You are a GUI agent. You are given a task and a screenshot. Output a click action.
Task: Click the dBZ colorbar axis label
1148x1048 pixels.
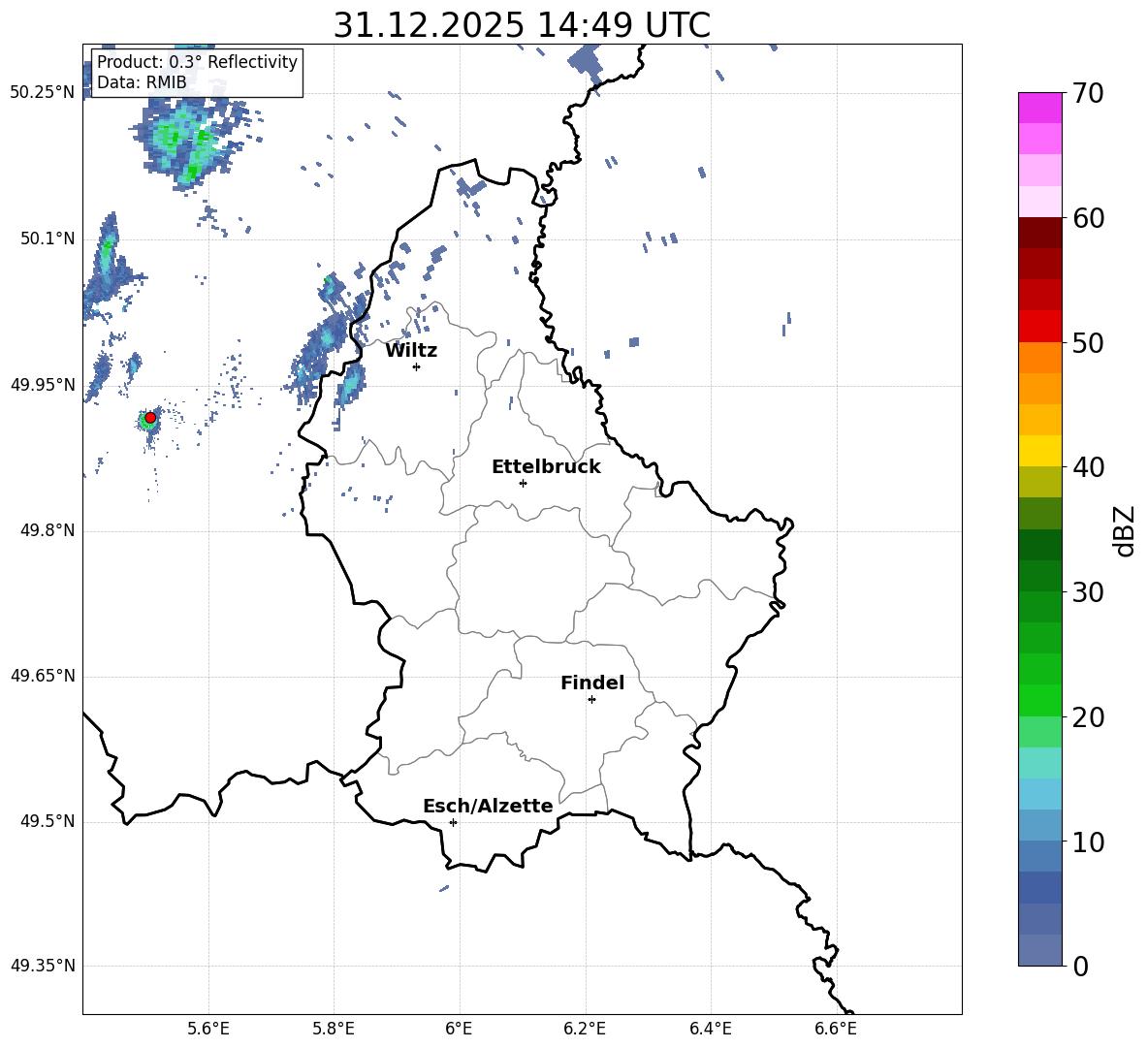point(1125,530)
